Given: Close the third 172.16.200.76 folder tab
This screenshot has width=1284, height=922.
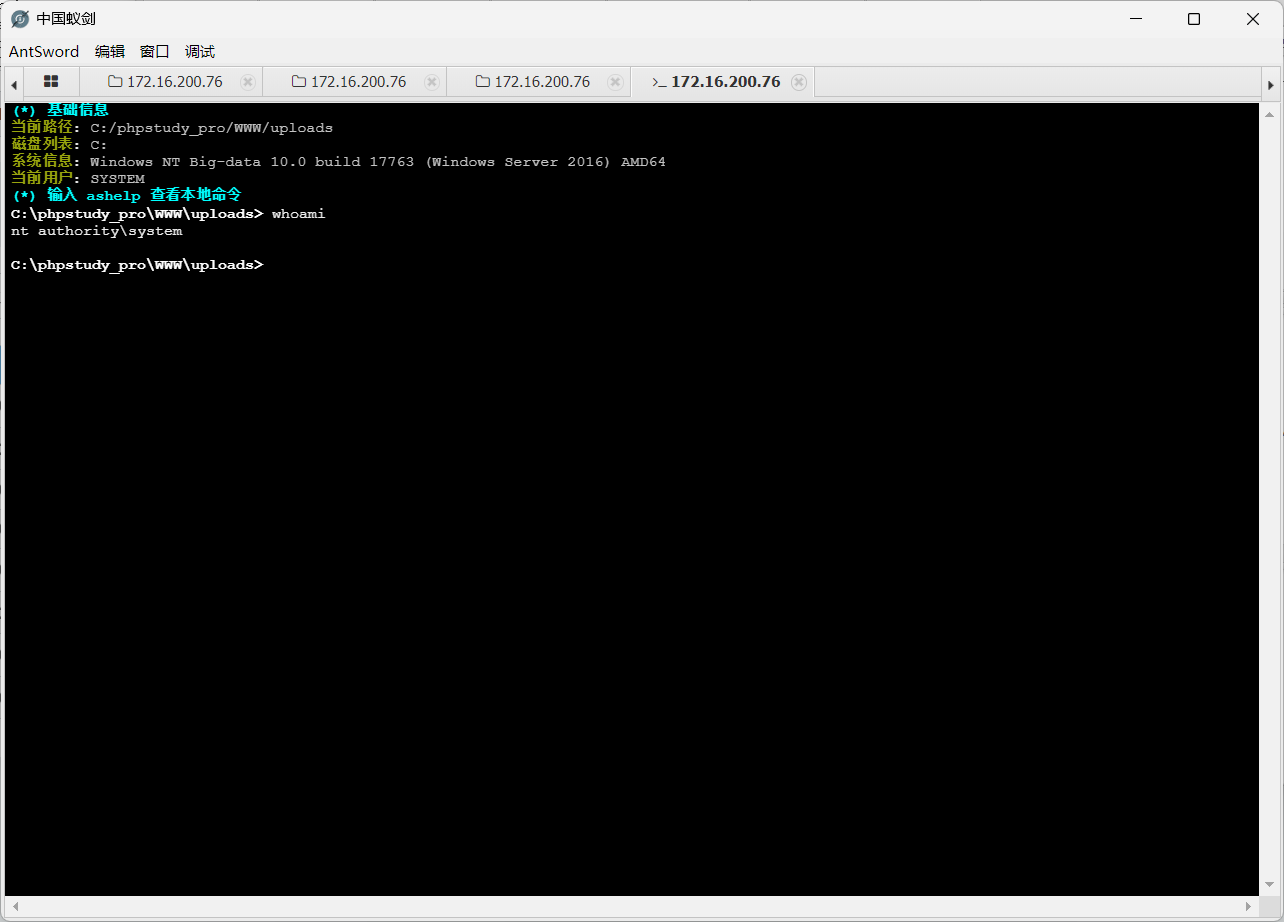Looking at the screenshot, I should 616,82.
